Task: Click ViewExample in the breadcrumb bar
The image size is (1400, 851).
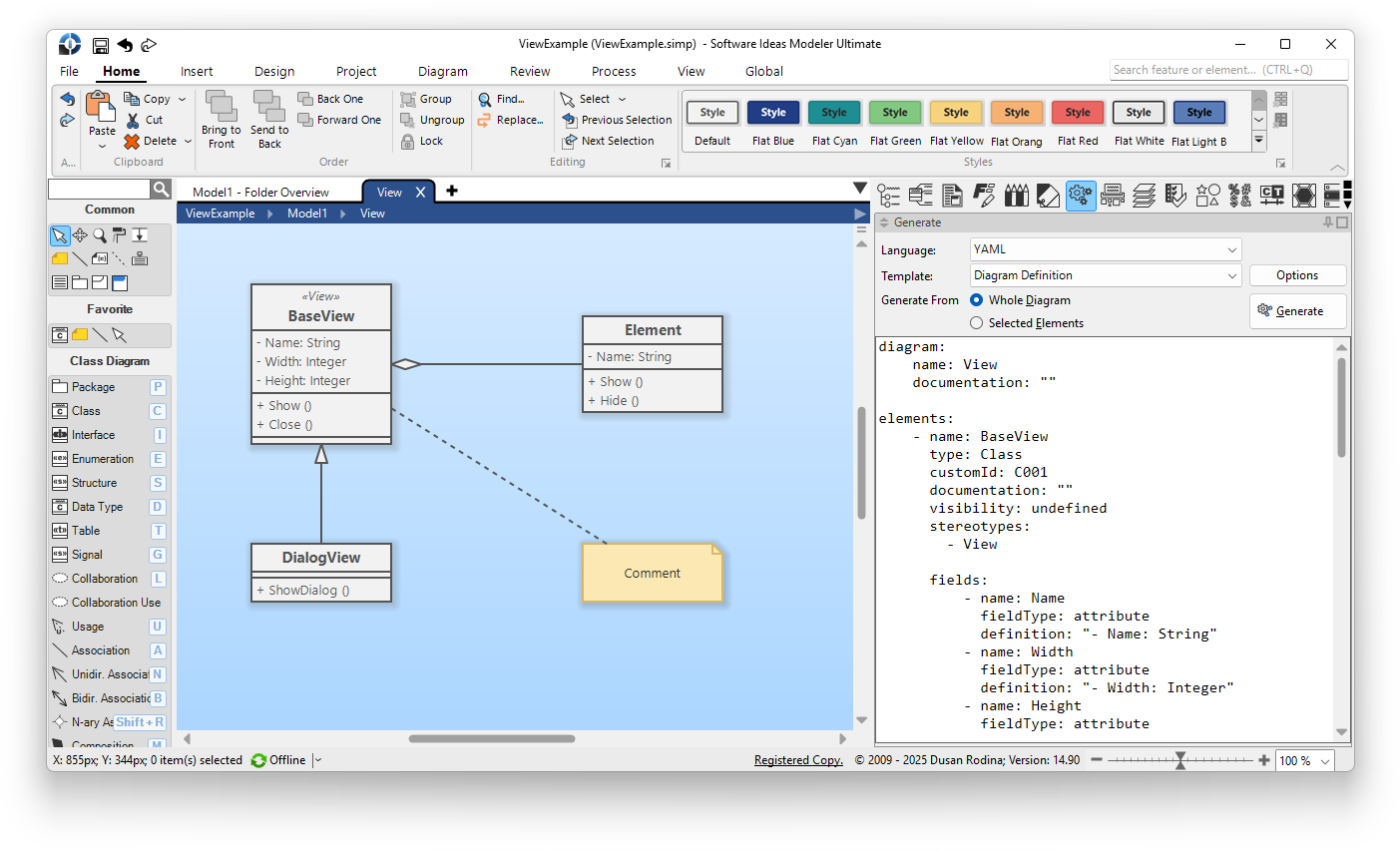Action: [x=220, y=213]
